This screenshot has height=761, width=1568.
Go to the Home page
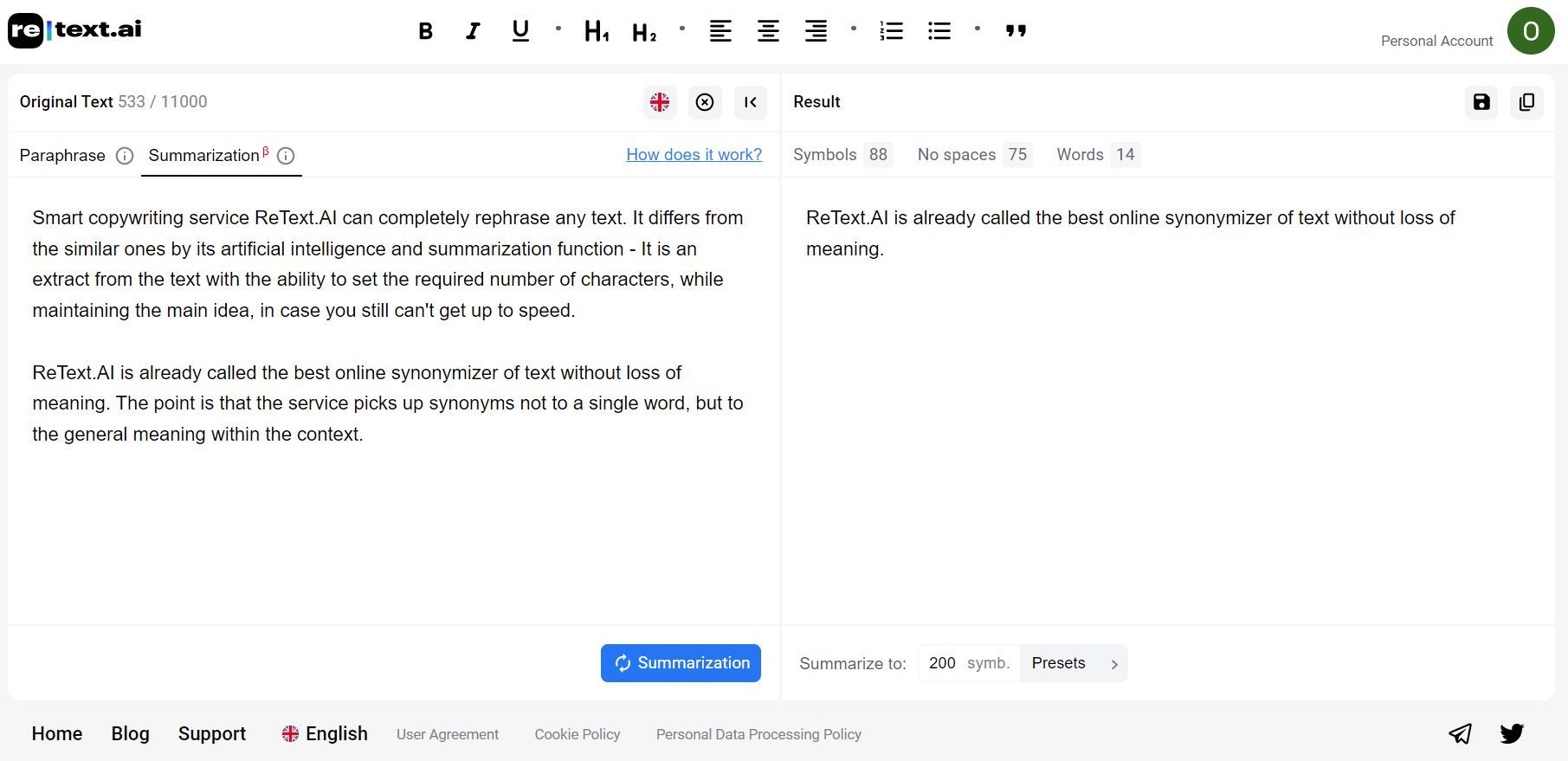[57, 734]
